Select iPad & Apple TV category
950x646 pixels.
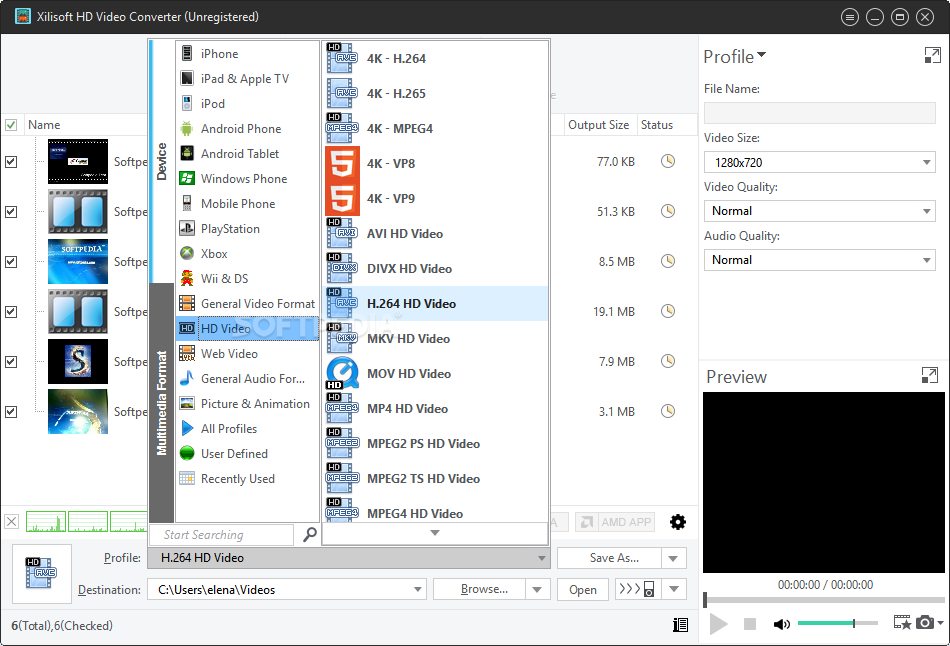coord(247,79)
